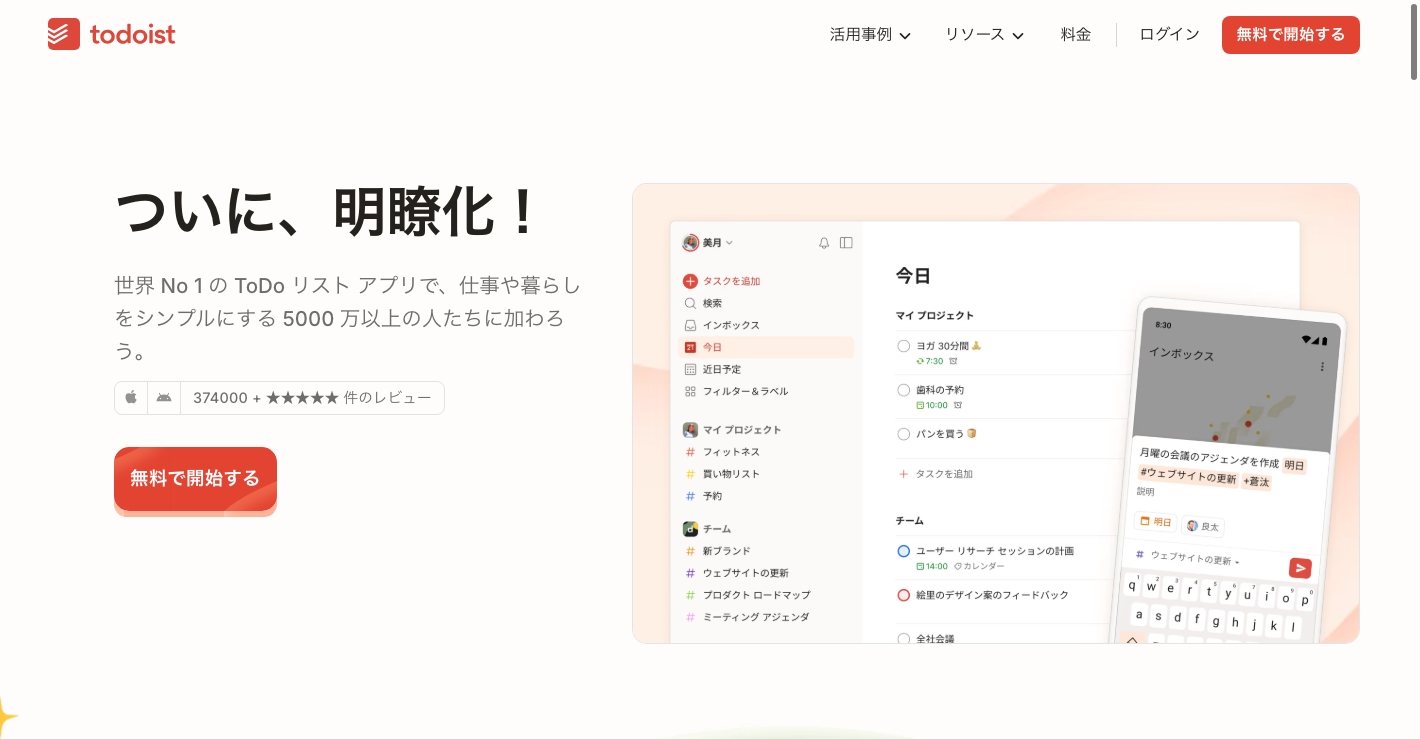Select 今日 in the sidebar
Viewport: 1420px width, 739px height.
(x=713, y=347)
